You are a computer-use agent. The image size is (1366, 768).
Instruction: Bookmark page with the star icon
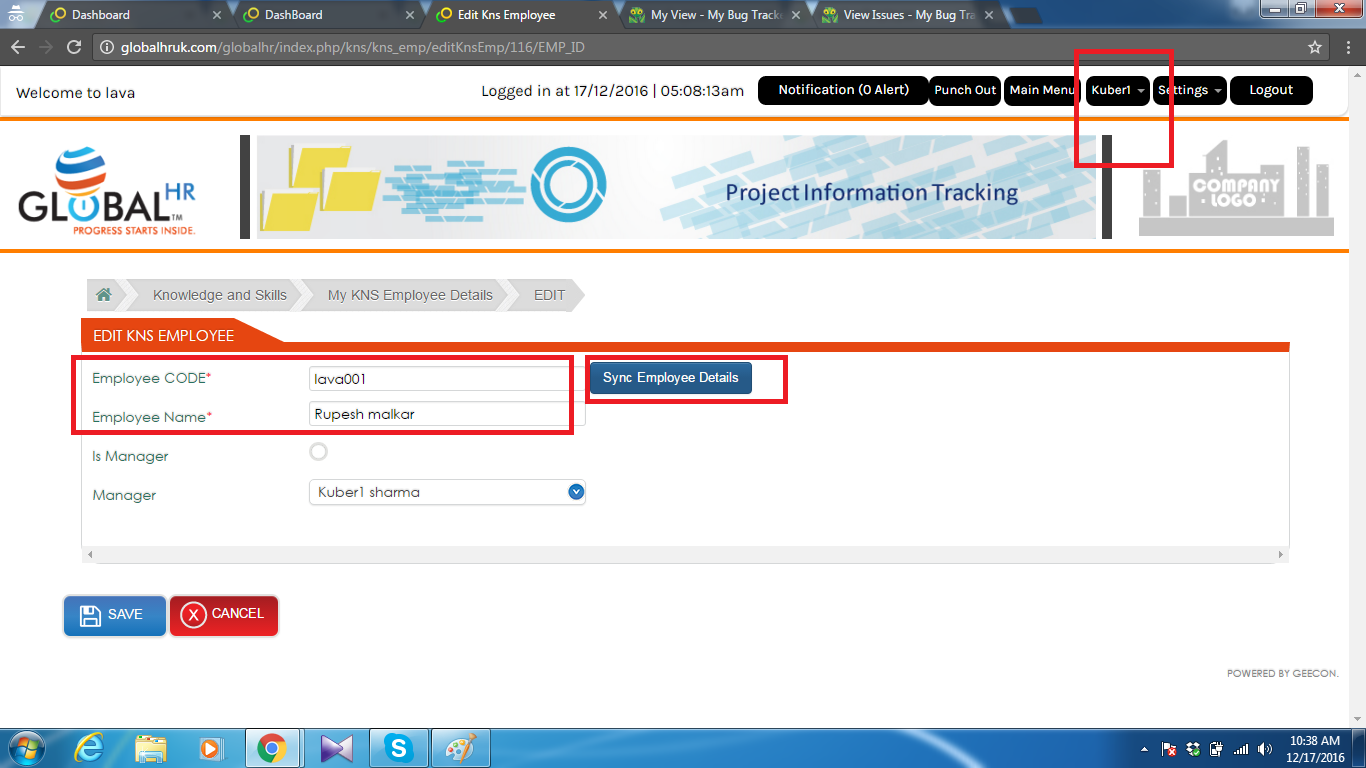point(1315,47)
